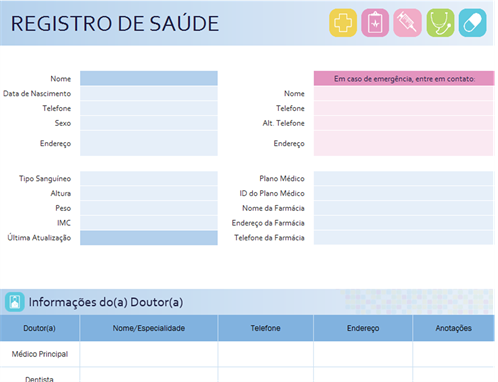Click the ID do Plano Médico label
Image resolution: width=498 pixels, height=382 pixels.
272,193
